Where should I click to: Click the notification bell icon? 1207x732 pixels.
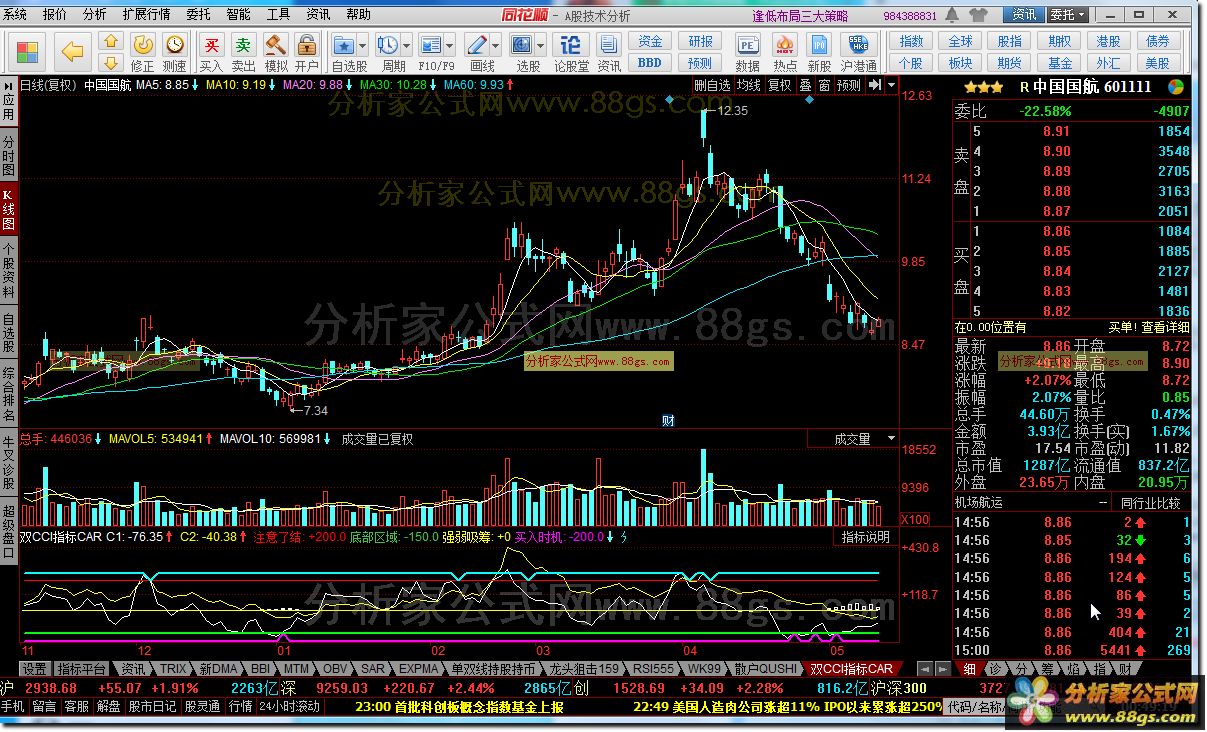954,15
